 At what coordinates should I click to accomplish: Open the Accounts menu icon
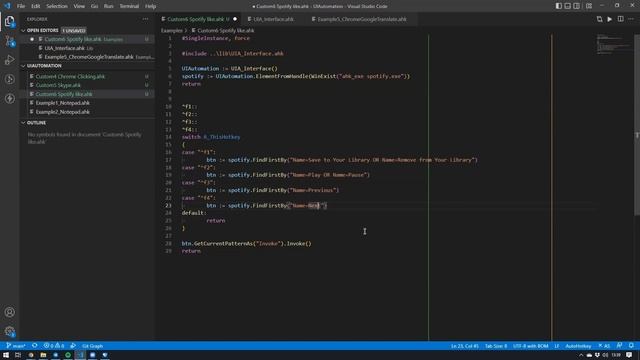point(9,312)
